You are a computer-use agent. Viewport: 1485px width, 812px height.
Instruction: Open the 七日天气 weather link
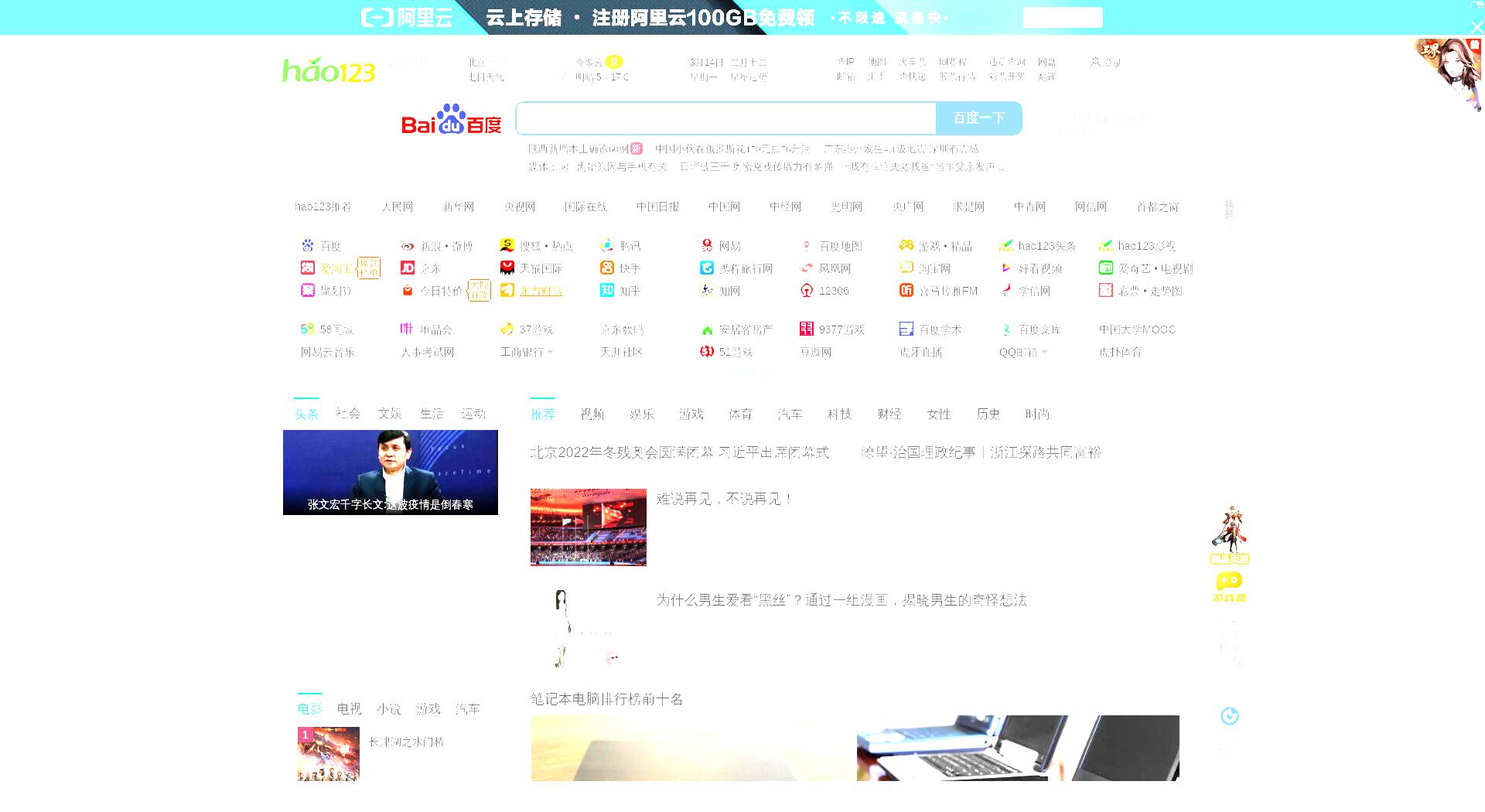pos(486,77)
